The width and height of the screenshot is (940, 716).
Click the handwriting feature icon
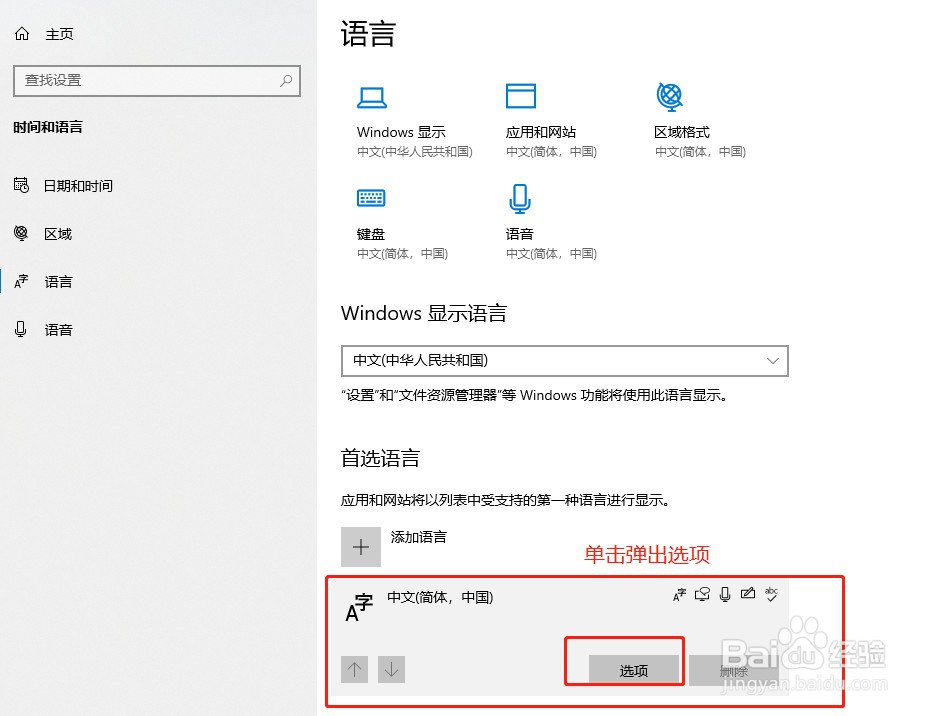click(x=748, y=594)
